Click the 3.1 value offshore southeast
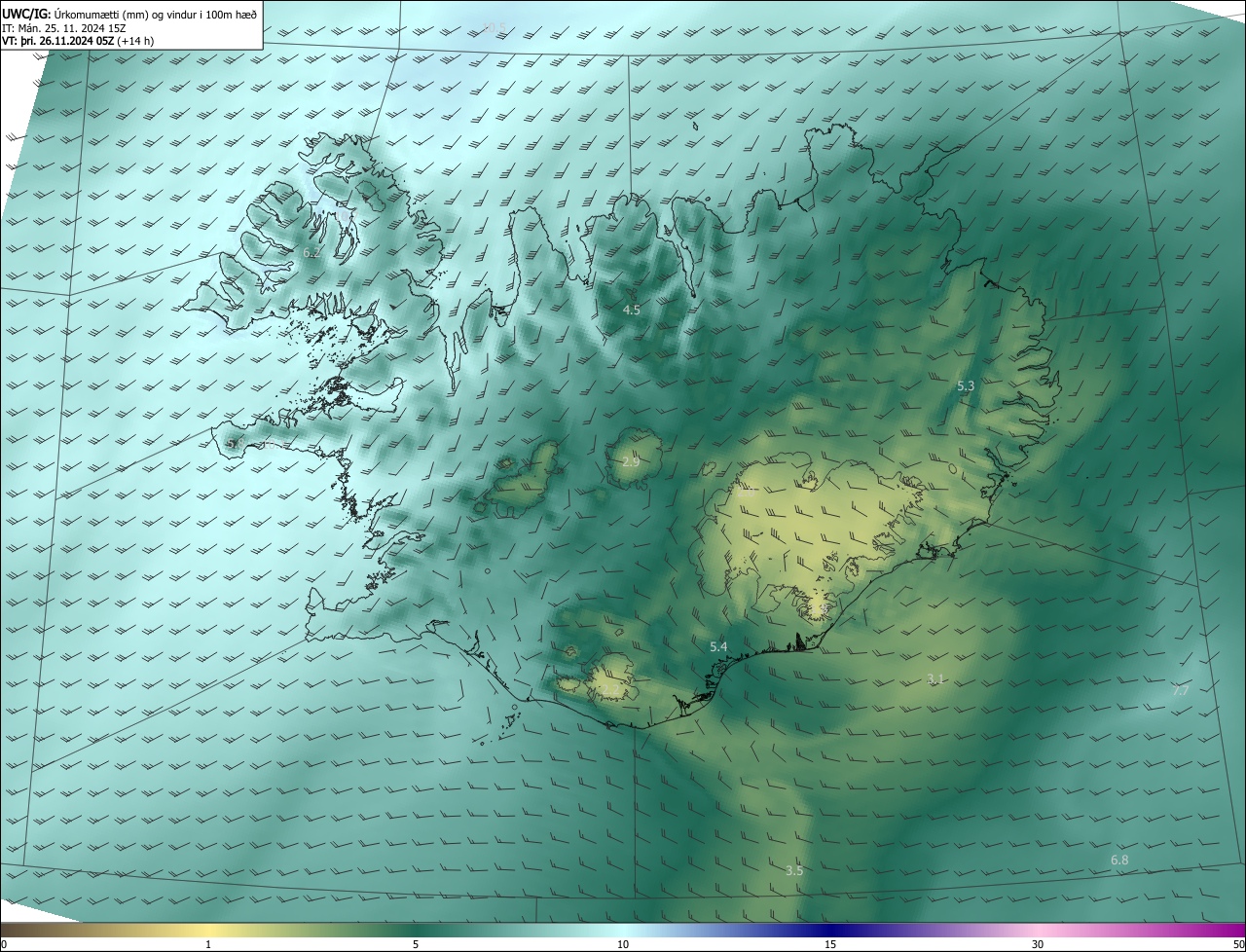This screenshot has height=952, width=1246. tap(935, 679)
